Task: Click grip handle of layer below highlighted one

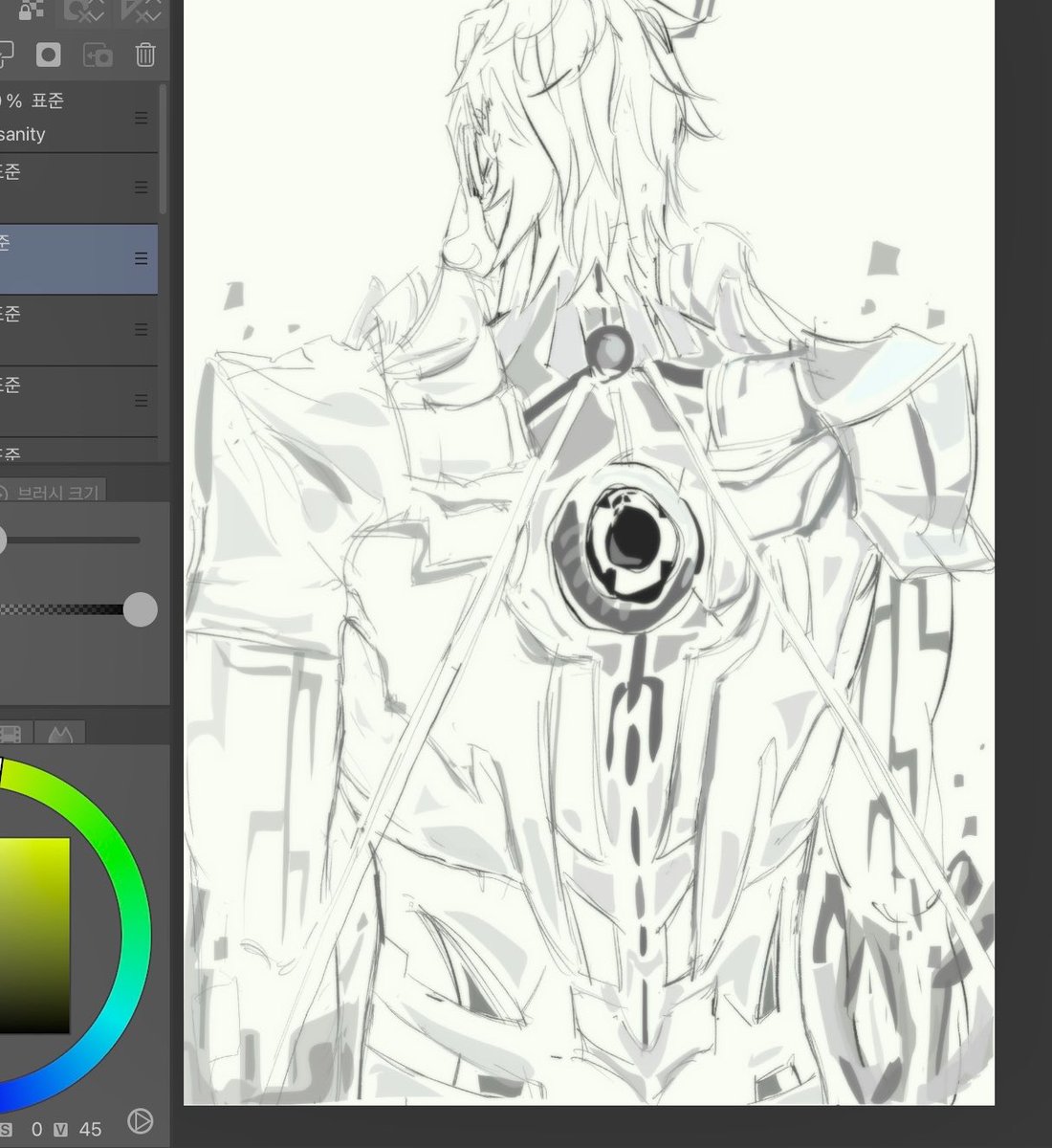Action: (x=141, y=329)
